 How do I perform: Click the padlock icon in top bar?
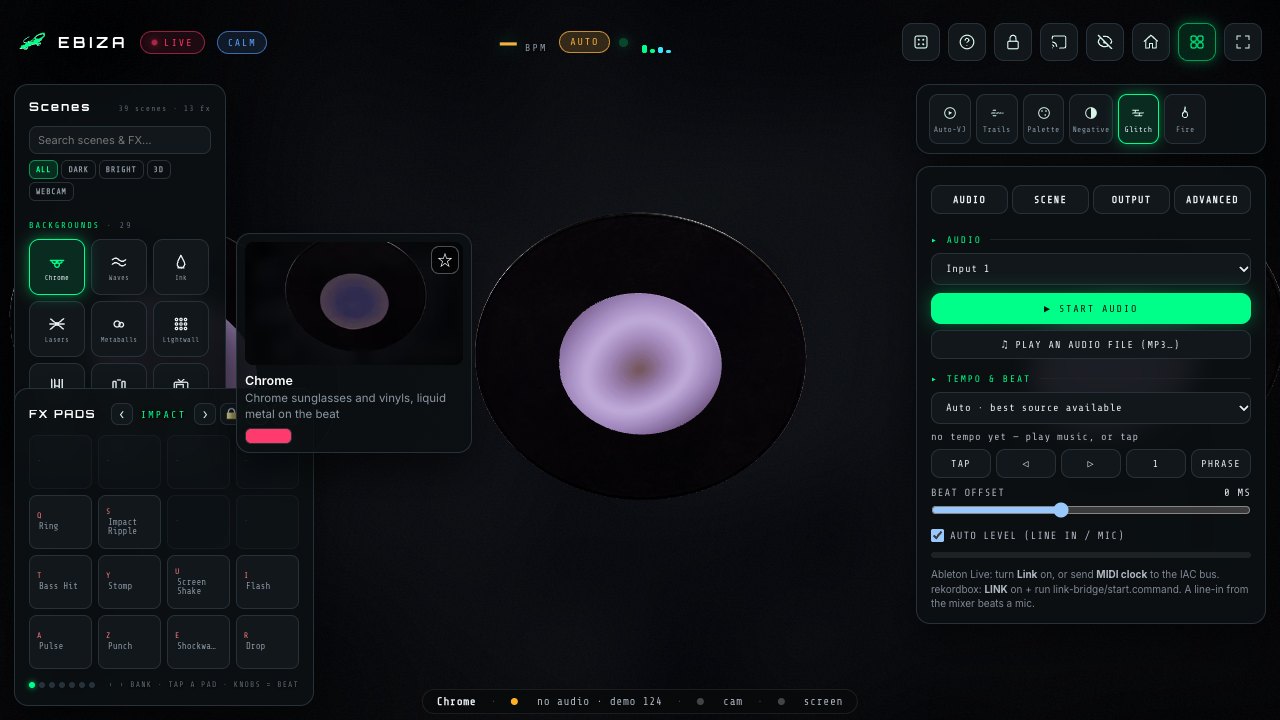(1013, 42)
